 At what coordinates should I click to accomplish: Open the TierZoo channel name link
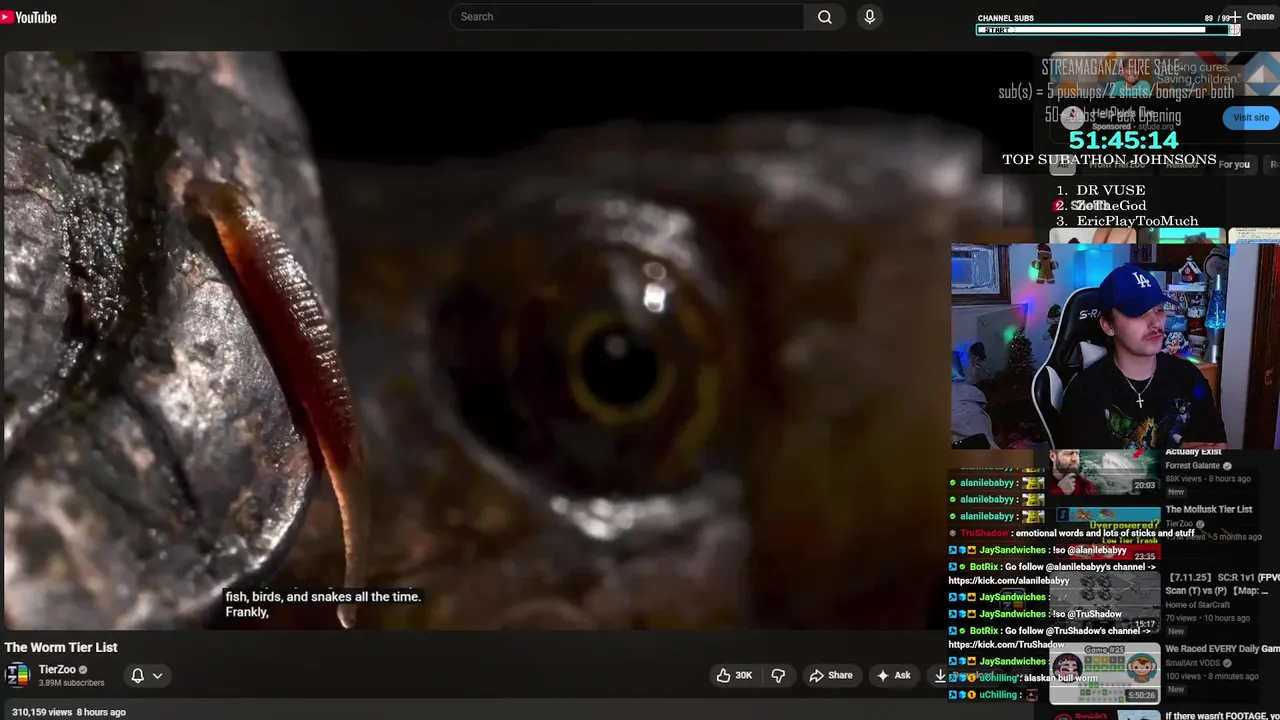pos(57,670)
